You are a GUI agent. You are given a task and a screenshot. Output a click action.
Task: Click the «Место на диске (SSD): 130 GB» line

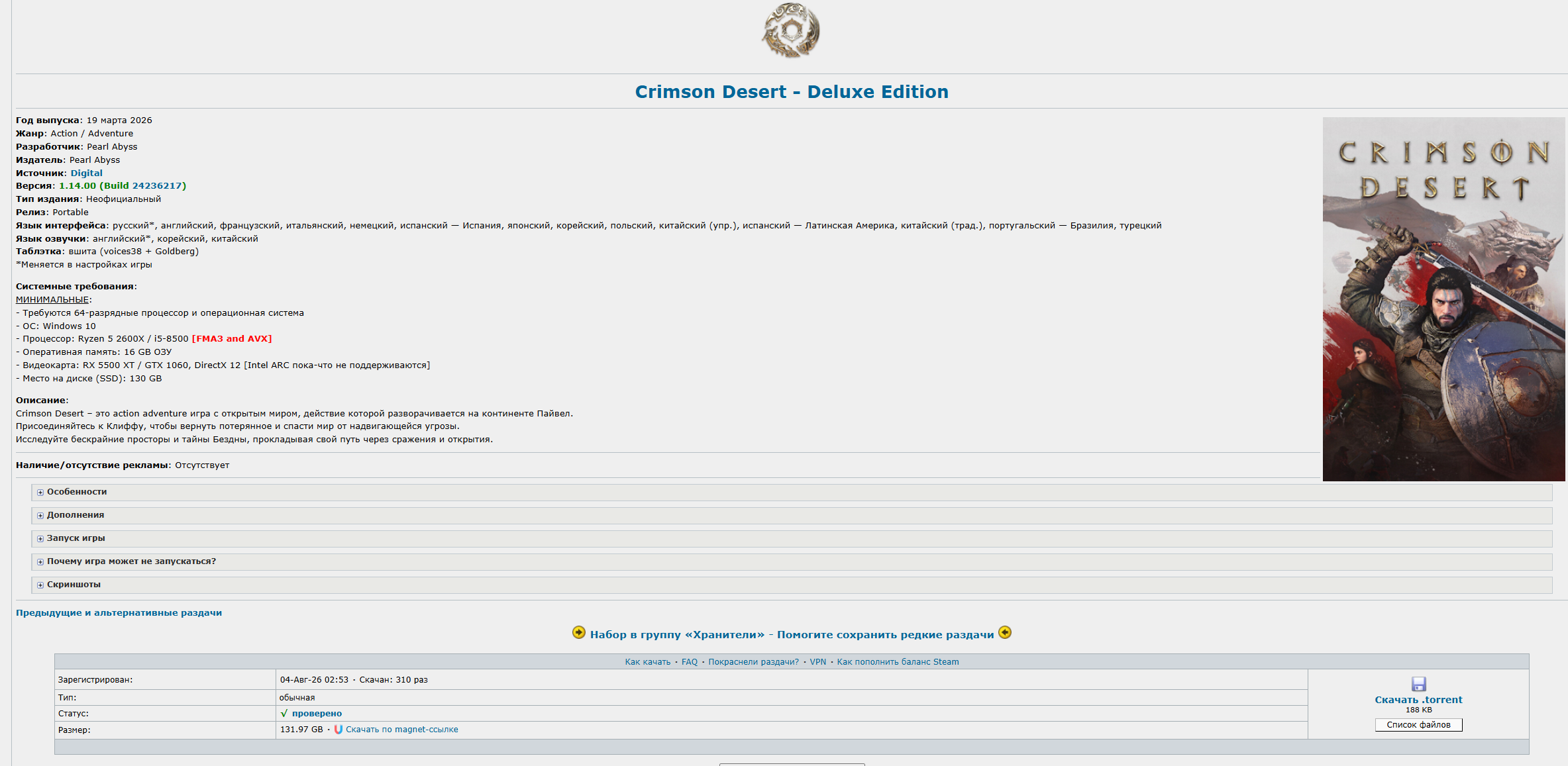[89, 379]
